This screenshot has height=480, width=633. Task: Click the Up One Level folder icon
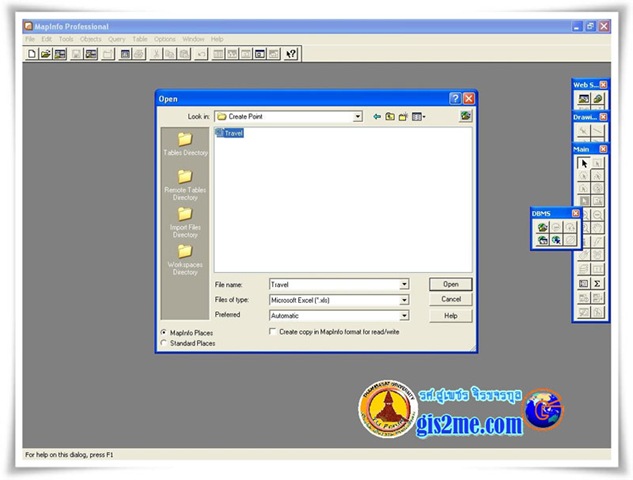pos(390,117)
